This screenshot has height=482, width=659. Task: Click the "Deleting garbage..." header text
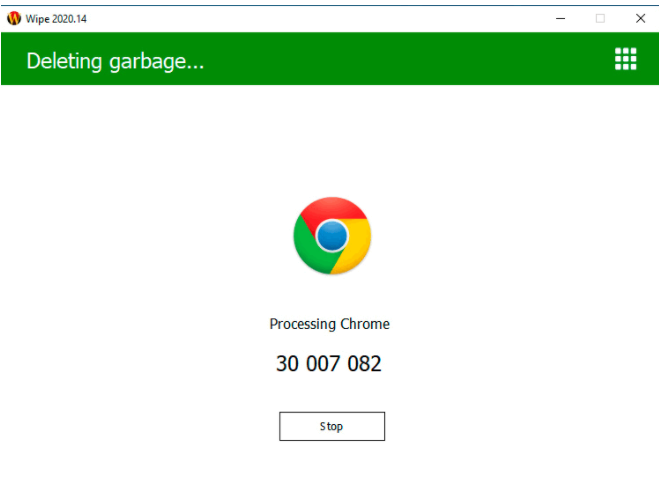point(115,61)
